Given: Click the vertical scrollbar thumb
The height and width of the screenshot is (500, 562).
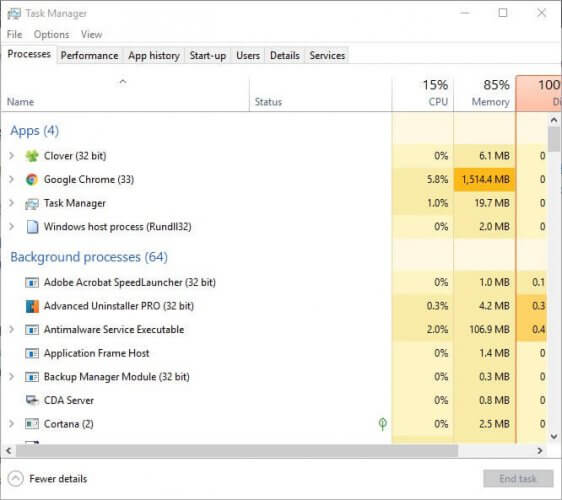Looking at the screenshot, I should pyautogui.click(x=554, y=139).
